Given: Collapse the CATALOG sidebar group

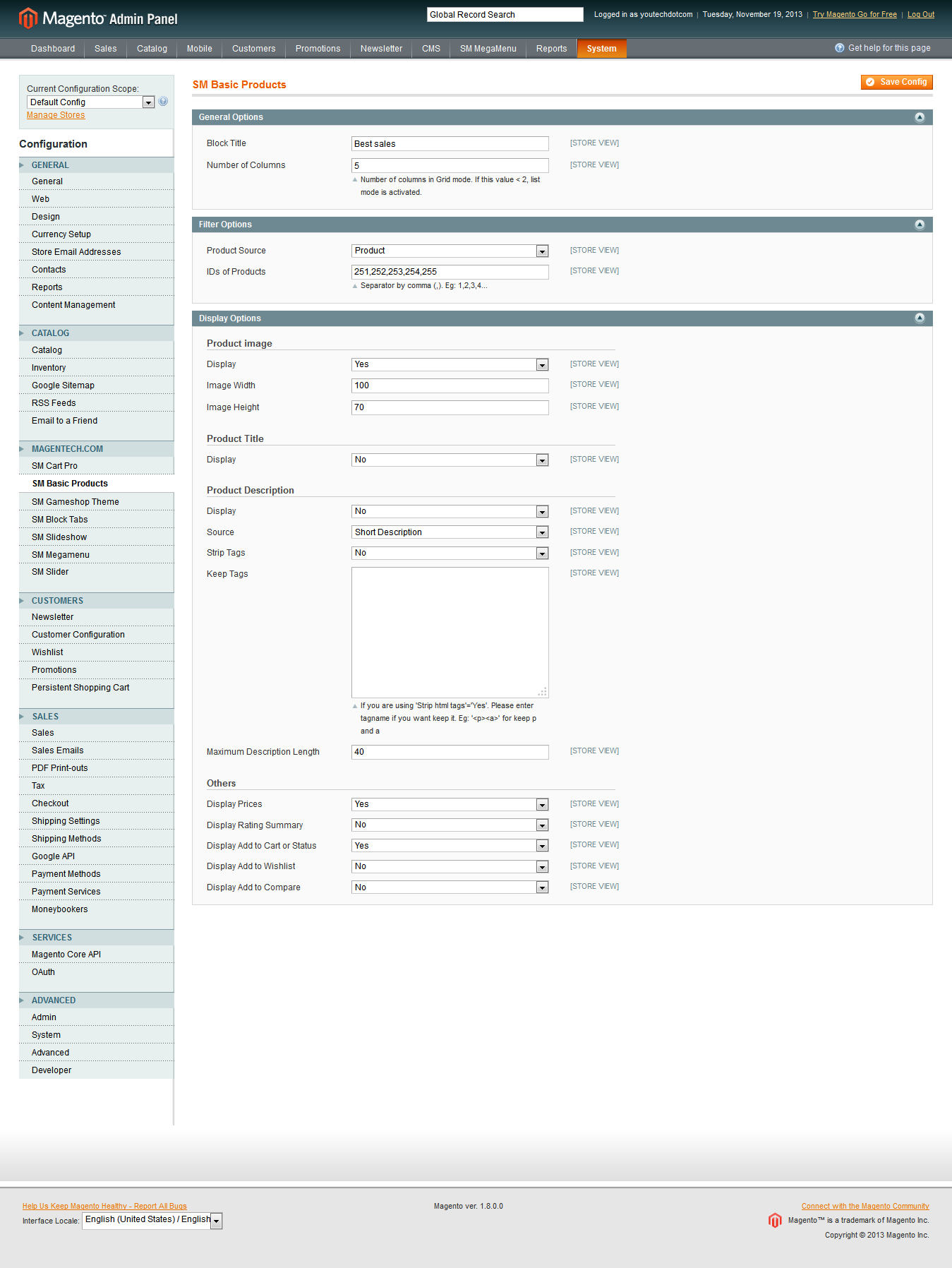Looking at the screenshot, I should [96, 333].
